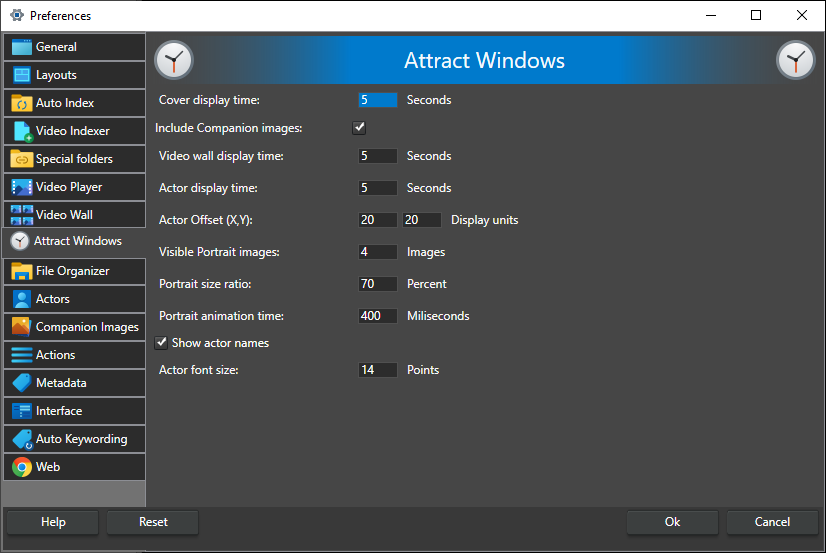The width and height of the screenshot is (826, 553).
Task: Open the Video Wall icon
Action: click(x=21, y=215)
